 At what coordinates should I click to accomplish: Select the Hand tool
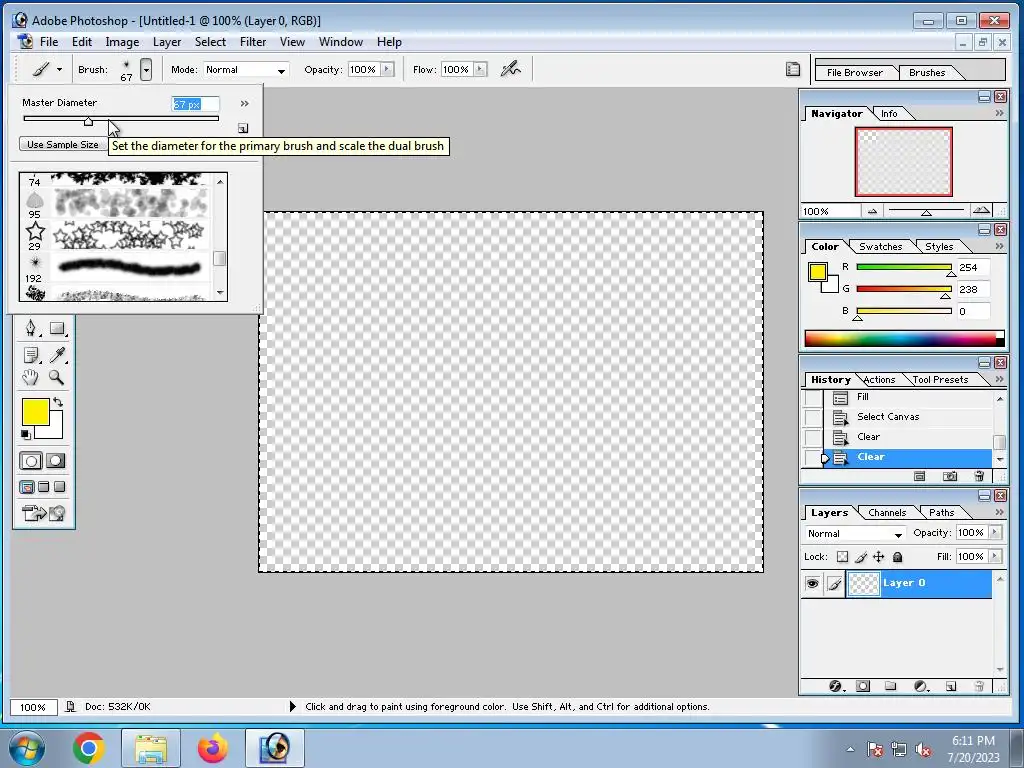[x=30, y=377]
